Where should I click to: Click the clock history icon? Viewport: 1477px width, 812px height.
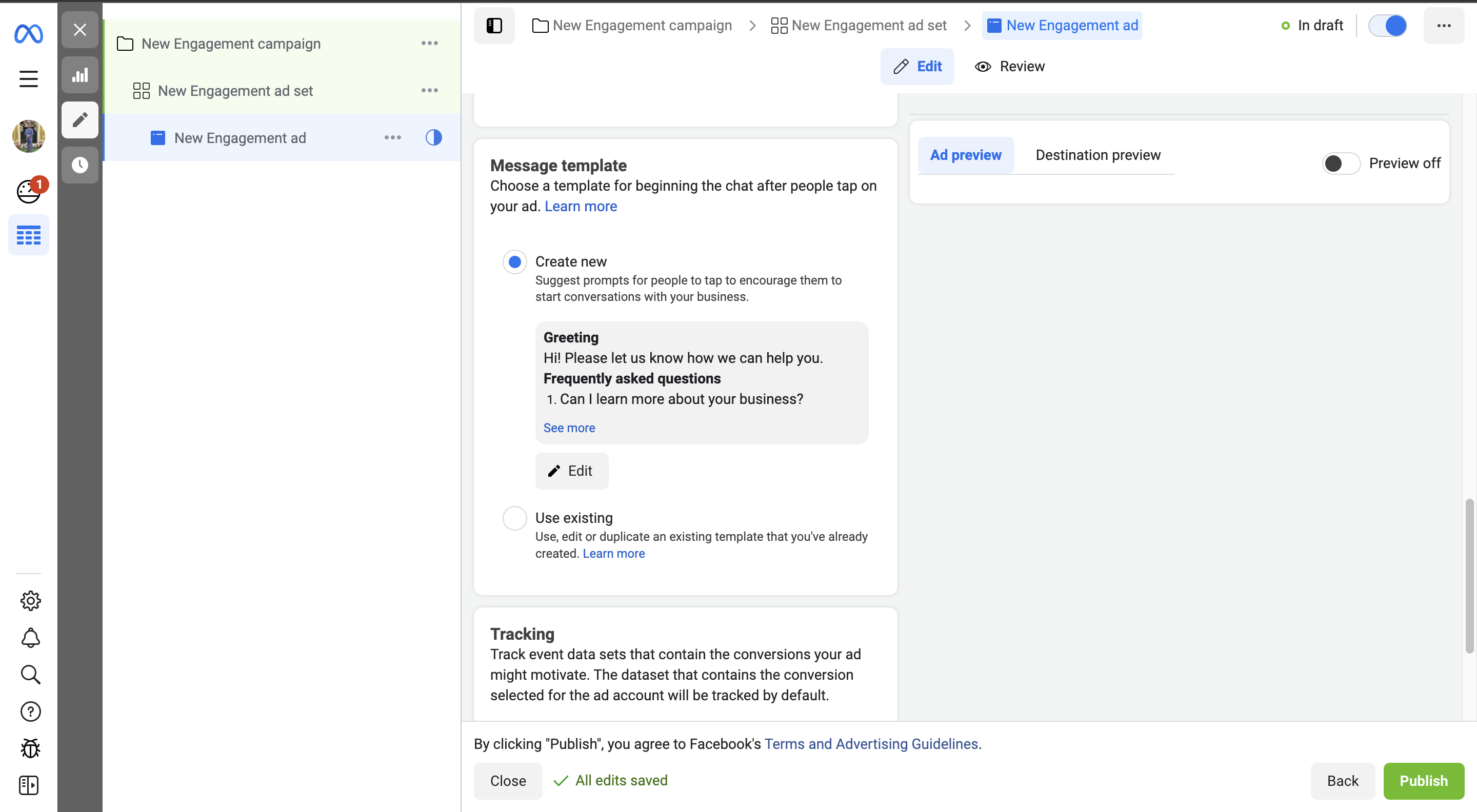point(79,165)
